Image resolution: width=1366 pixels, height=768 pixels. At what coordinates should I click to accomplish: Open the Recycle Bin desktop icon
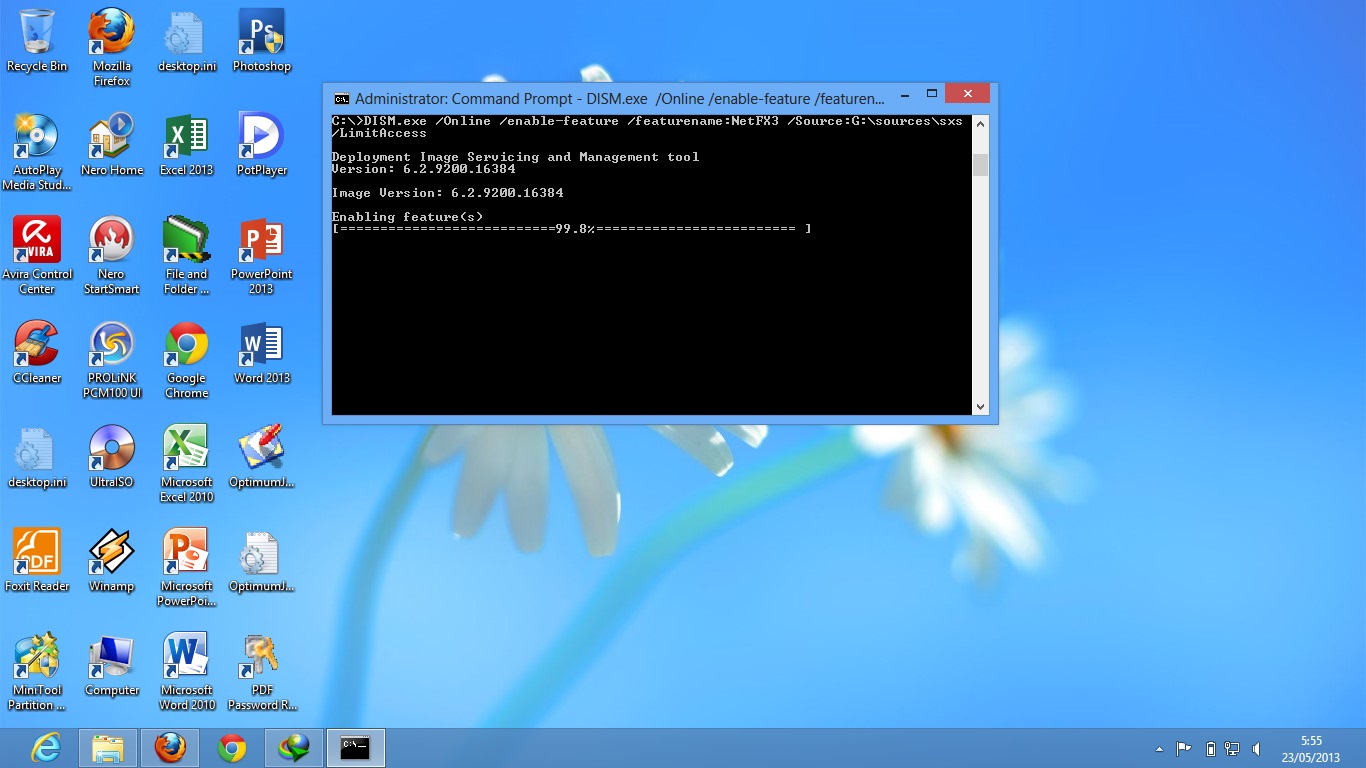point(37,40)
